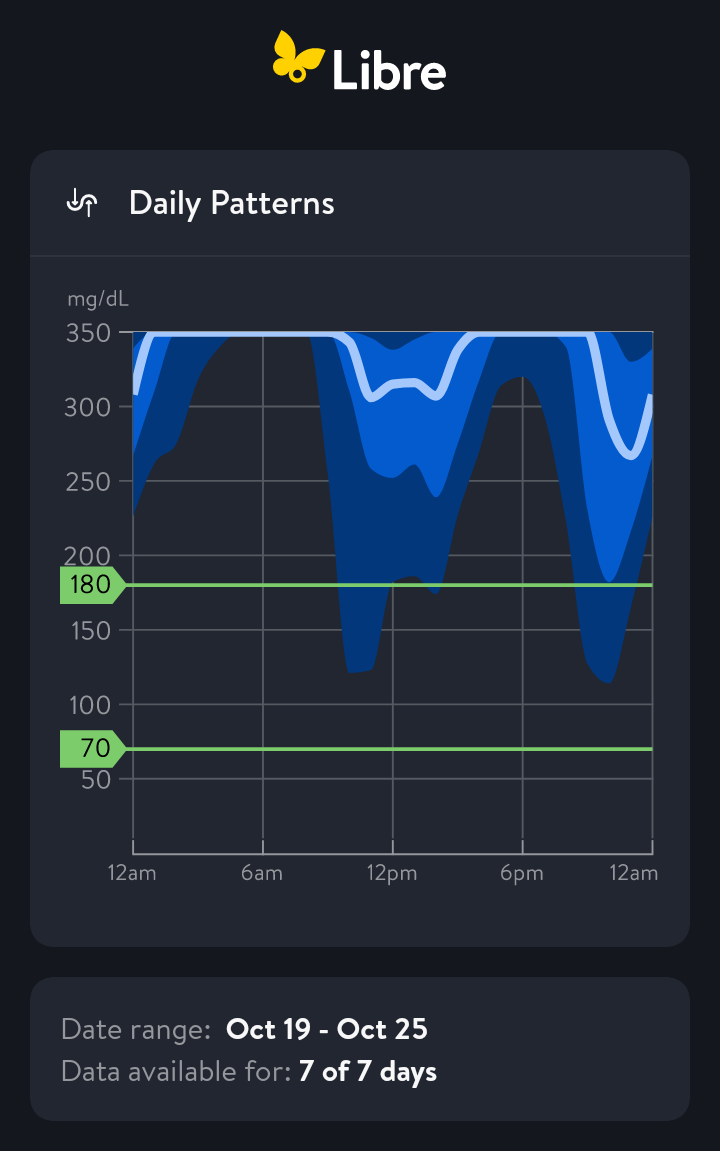Click the 12pm x-axis label
This screenshot has height=1151, width=720.
pos(392,874)
